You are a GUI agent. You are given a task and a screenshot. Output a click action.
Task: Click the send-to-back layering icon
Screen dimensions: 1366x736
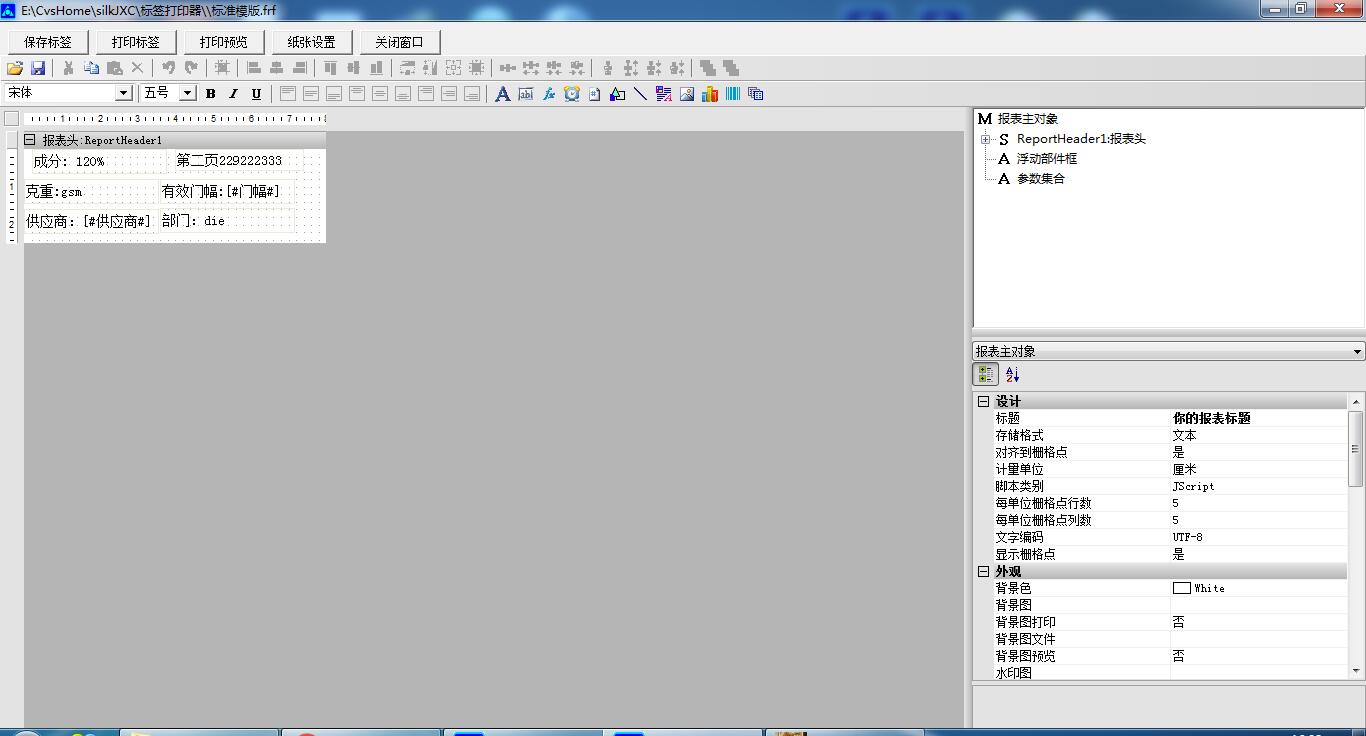click(x=731, y=68)
